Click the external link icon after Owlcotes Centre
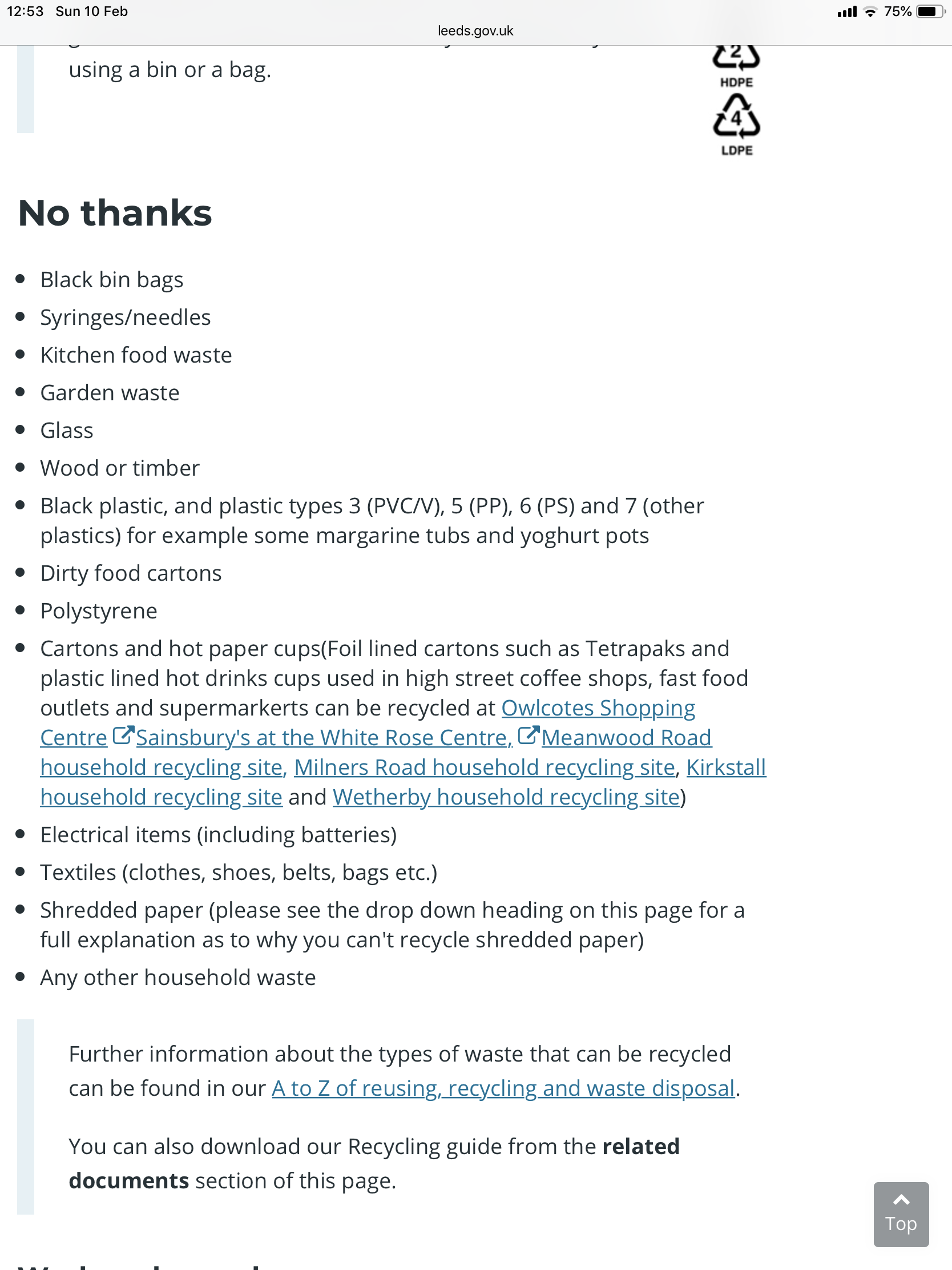952x1270 pixels. (123, 736)
